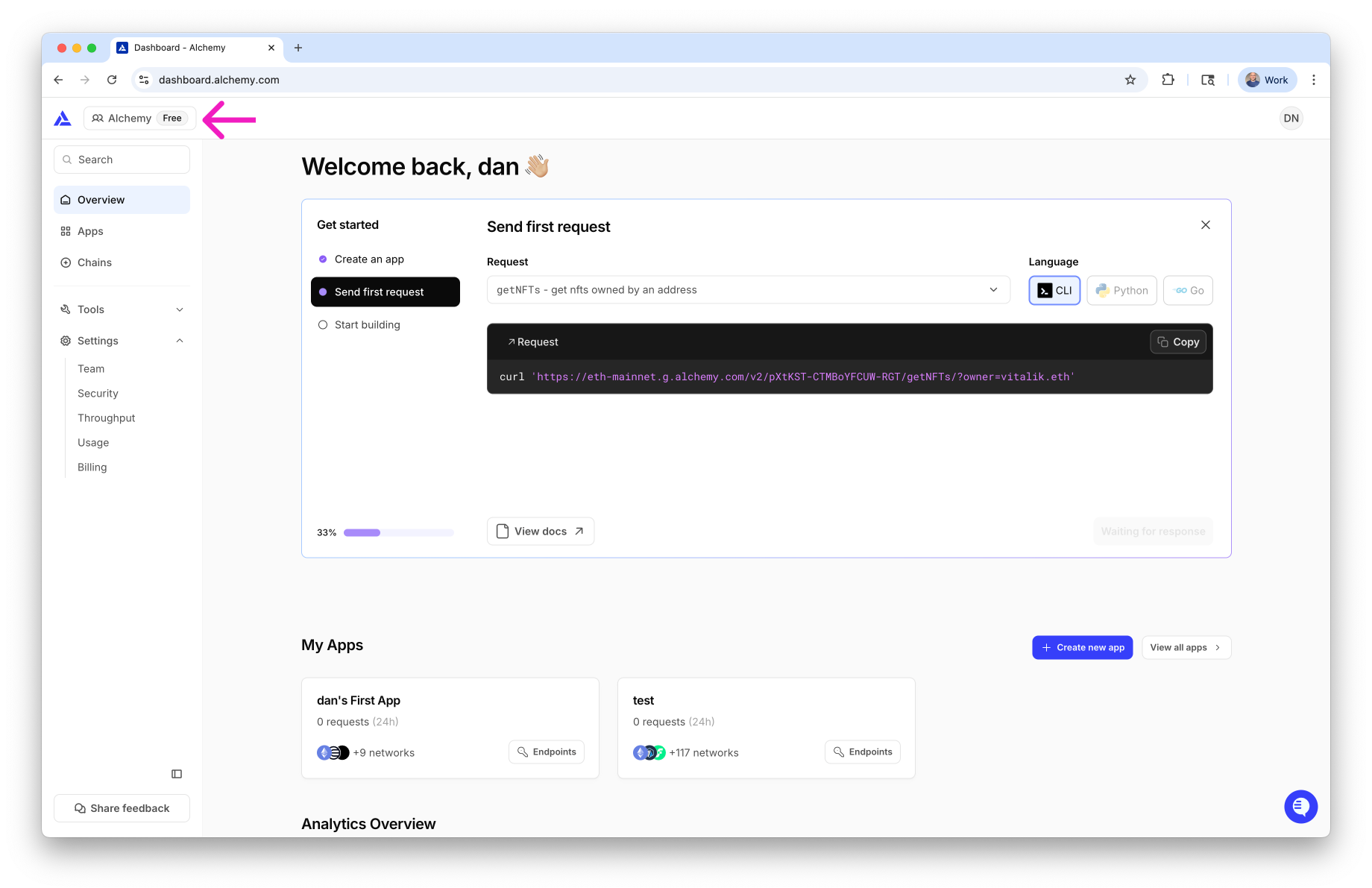Go to Apps in sidebar
The image size is (1372, 888).
(x=90, y=231)
